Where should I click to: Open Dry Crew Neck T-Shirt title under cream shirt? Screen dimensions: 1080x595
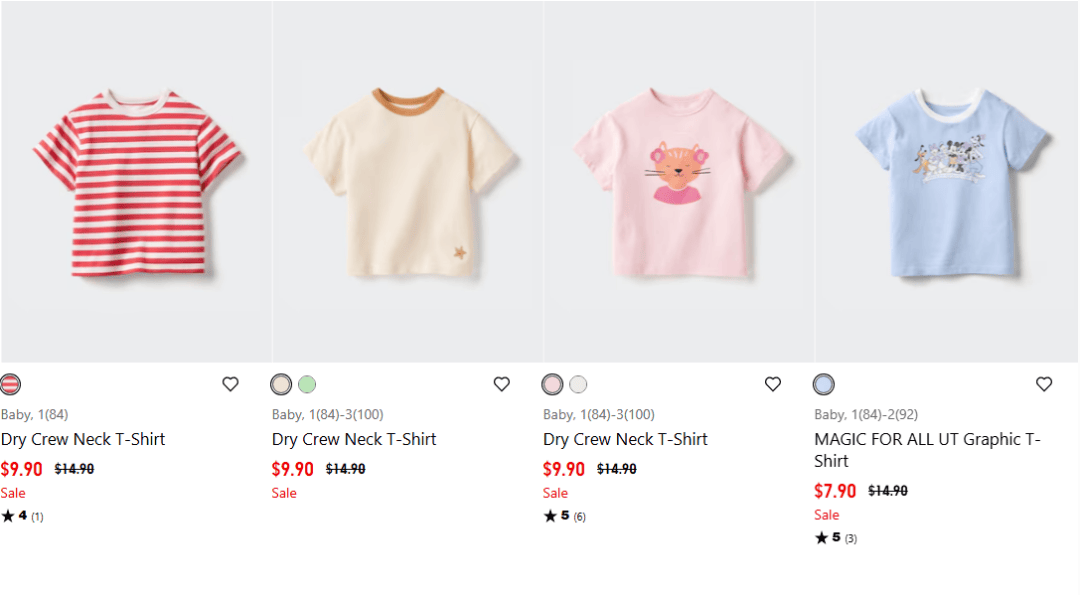[x=354, y=439]
